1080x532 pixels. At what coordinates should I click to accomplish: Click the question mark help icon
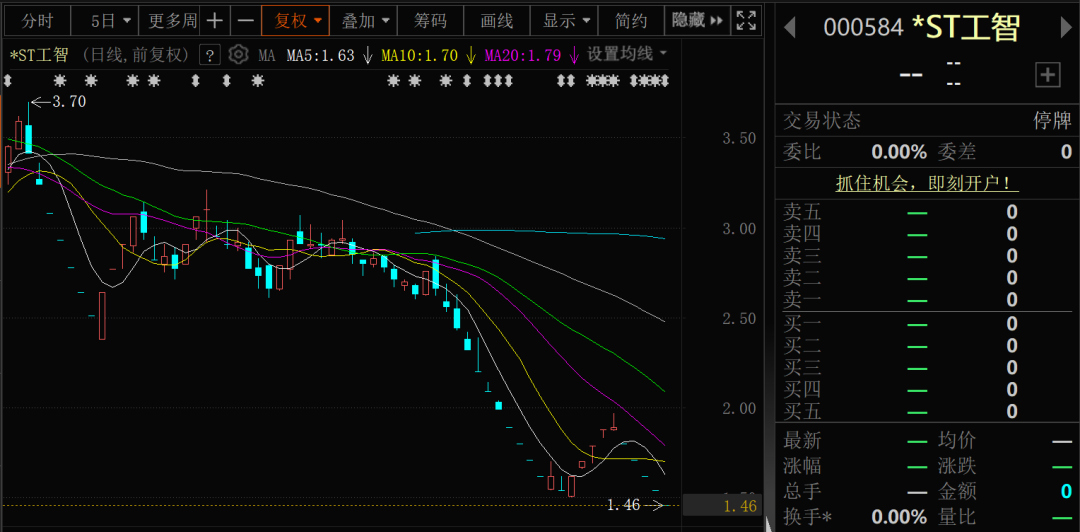pos(210,55)
